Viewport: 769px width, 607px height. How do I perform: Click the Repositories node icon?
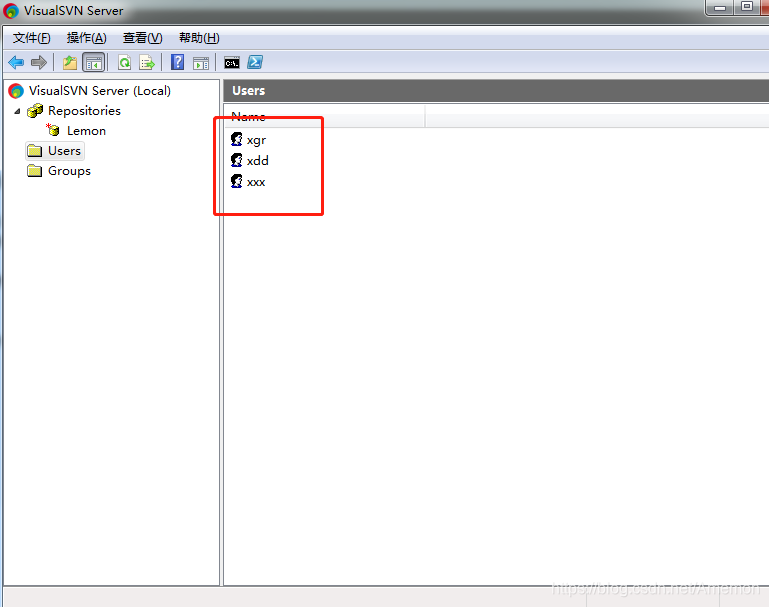coord(35,111)
